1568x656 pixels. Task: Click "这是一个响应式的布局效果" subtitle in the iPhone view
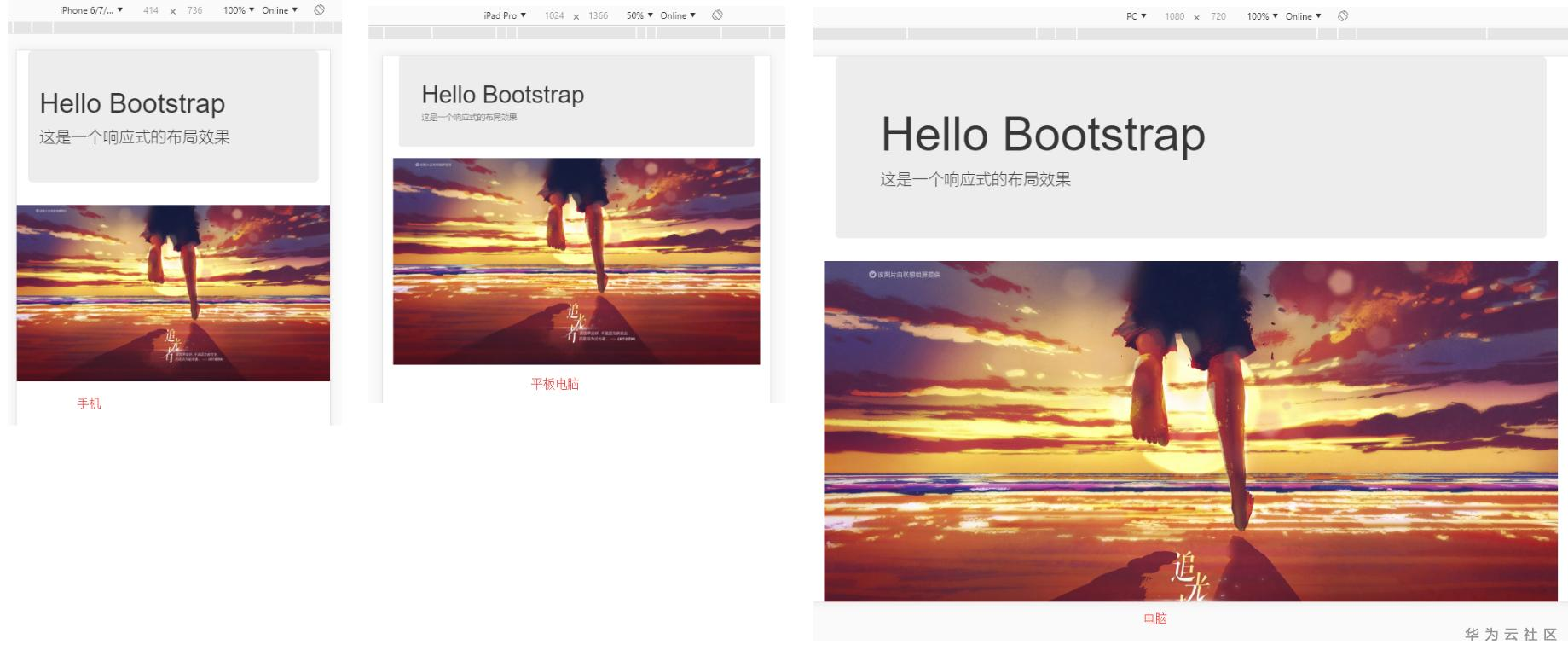click(135, 137)
